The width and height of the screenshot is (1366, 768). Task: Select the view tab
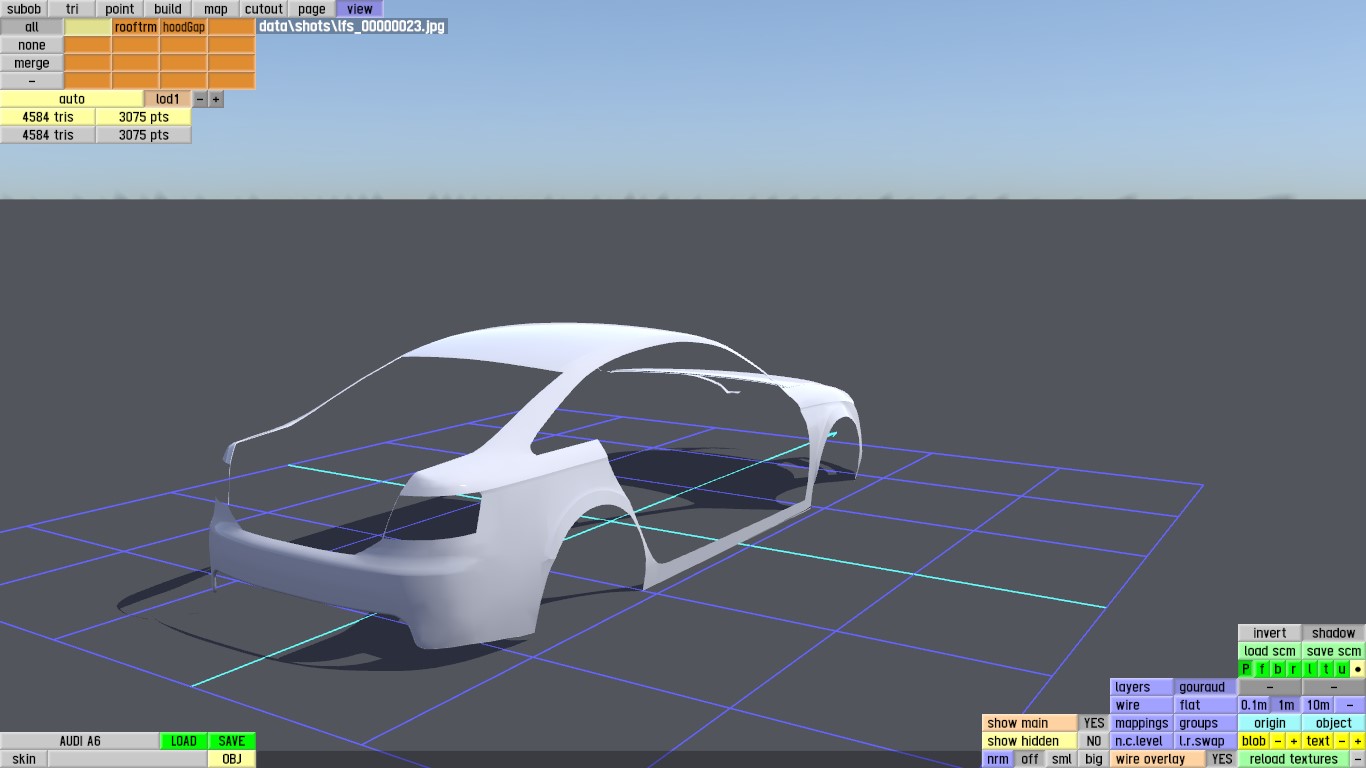[360, 9]
